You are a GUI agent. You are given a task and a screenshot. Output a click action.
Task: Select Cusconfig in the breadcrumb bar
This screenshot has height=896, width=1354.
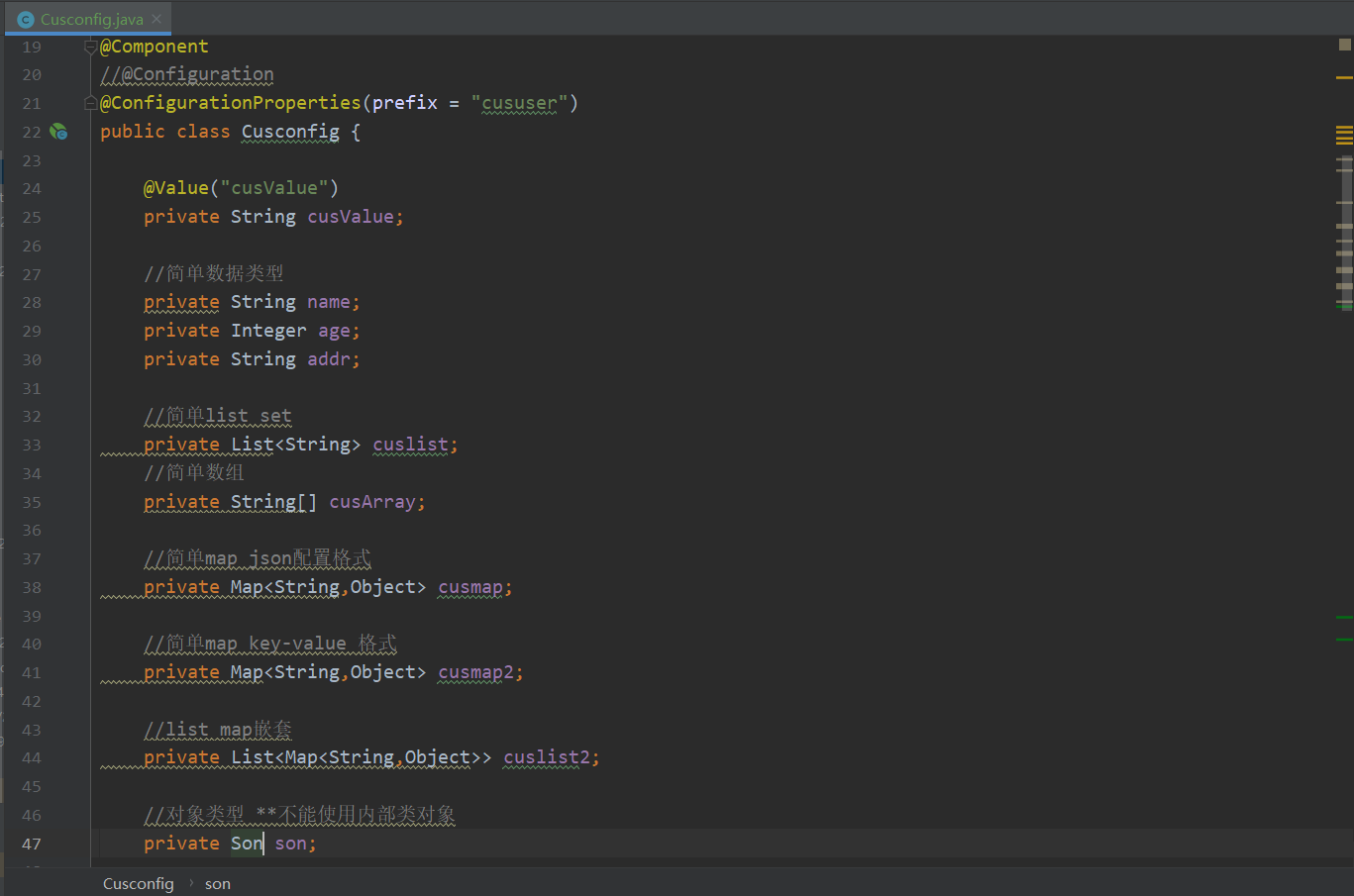pos(138,883)
